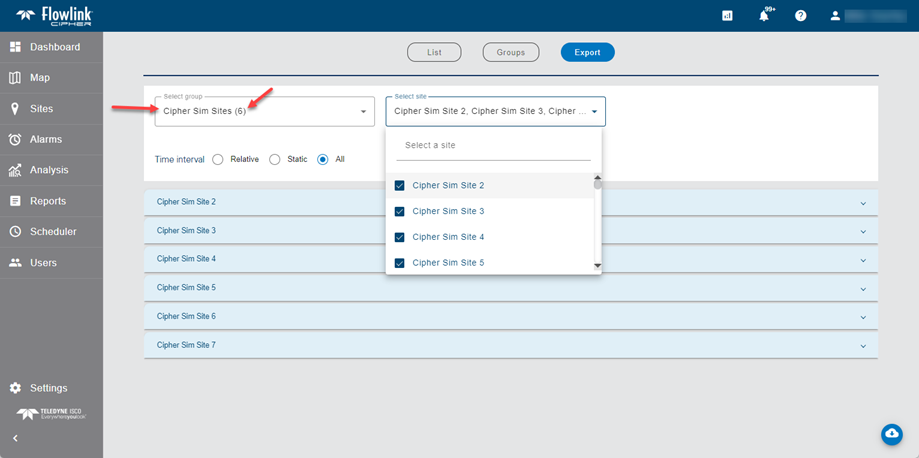The width and height of the screenshot is (919, 458).
Task: Click the help question mark icon
Action: (800, 16)
